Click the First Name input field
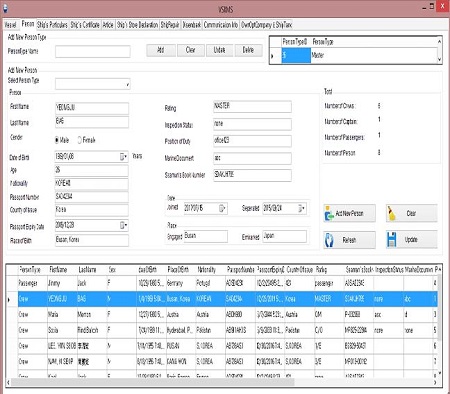This screenshot has height=394, width=450. 92,108
